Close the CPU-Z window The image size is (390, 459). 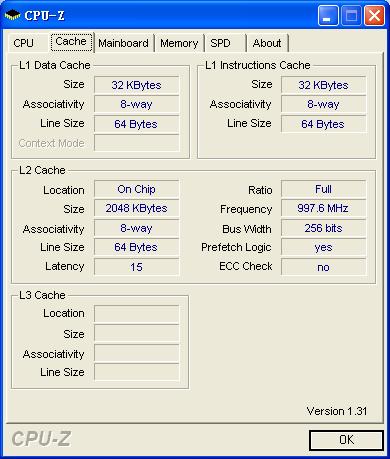click(374, 16)
